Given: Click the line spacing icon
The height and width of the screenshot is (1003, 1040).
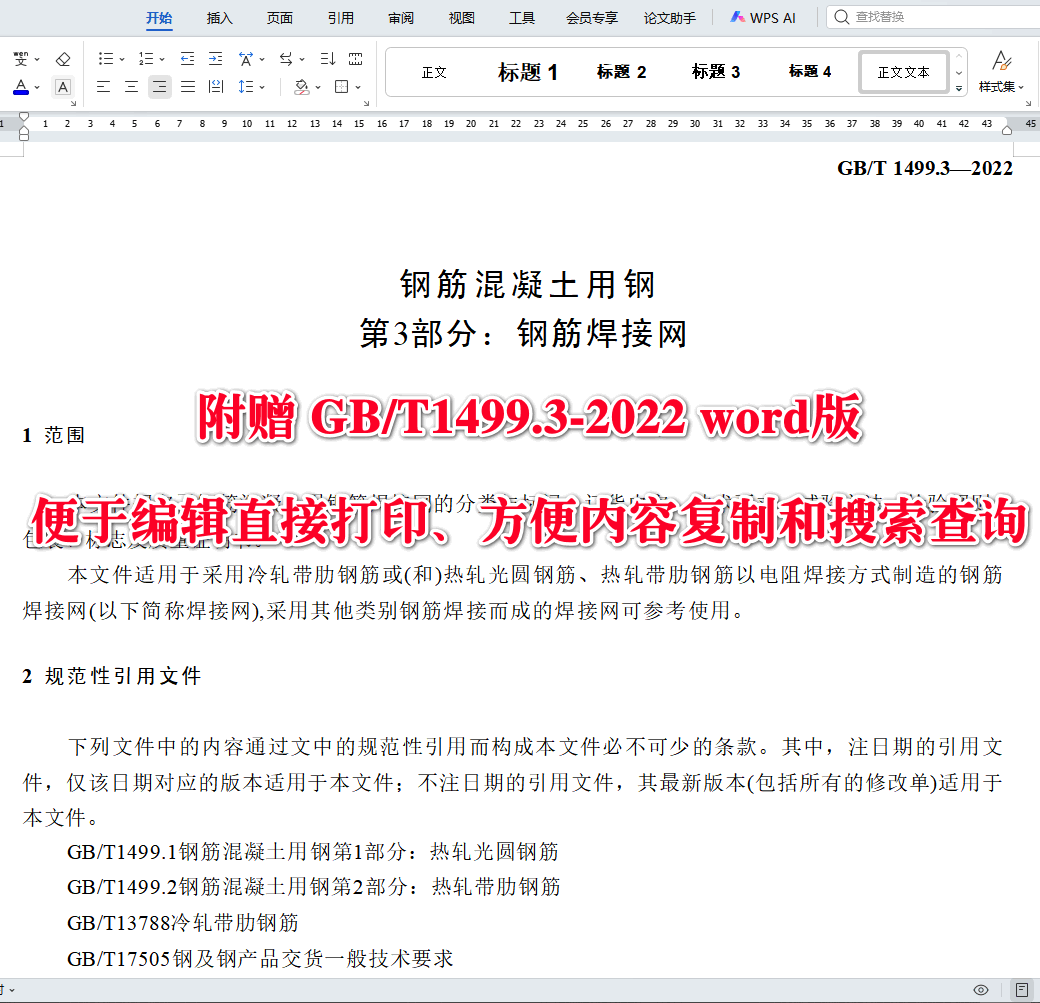Looking at the screenshot, I should (x=245, y=87).
